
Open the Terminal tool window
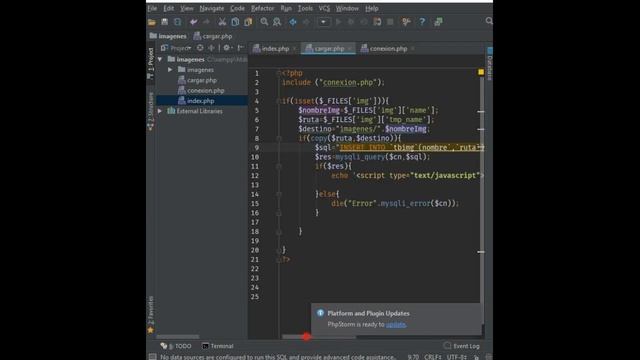218,346
